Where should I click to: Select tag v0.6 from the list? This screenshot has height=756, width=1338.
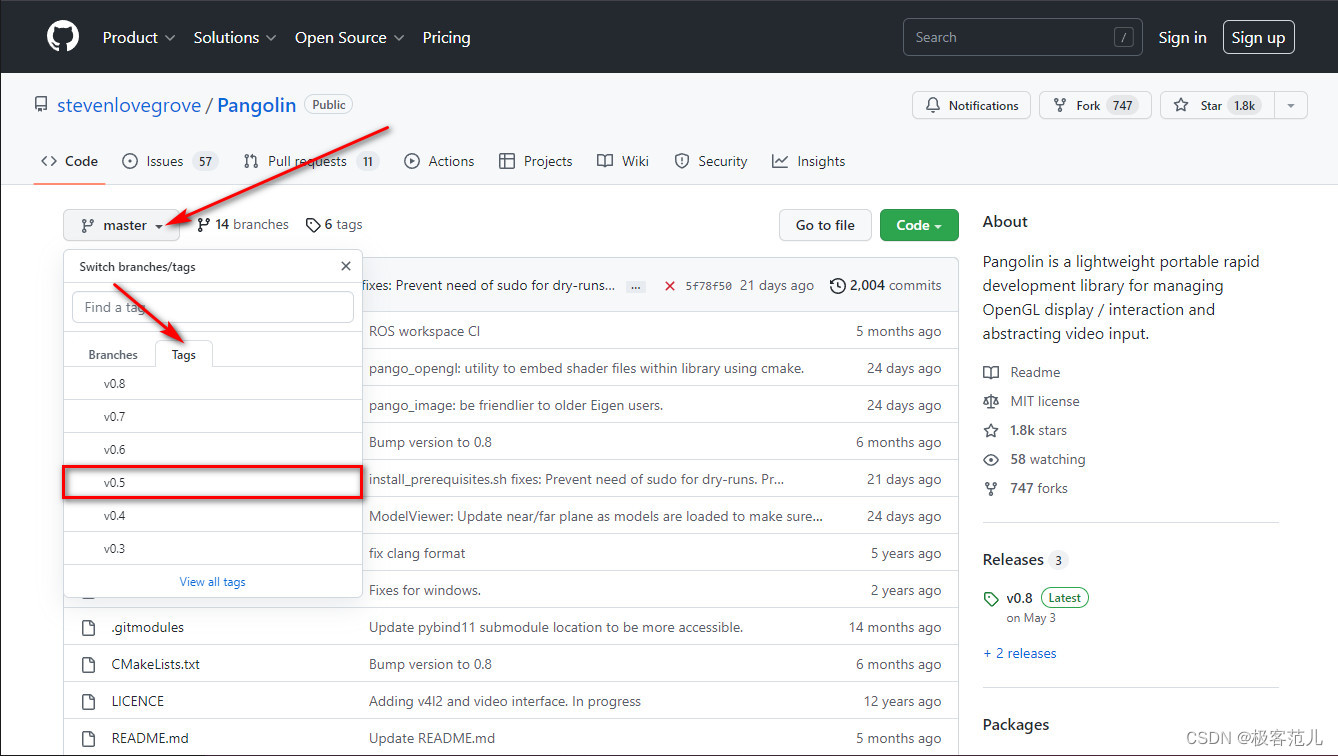tap(213, 449)
